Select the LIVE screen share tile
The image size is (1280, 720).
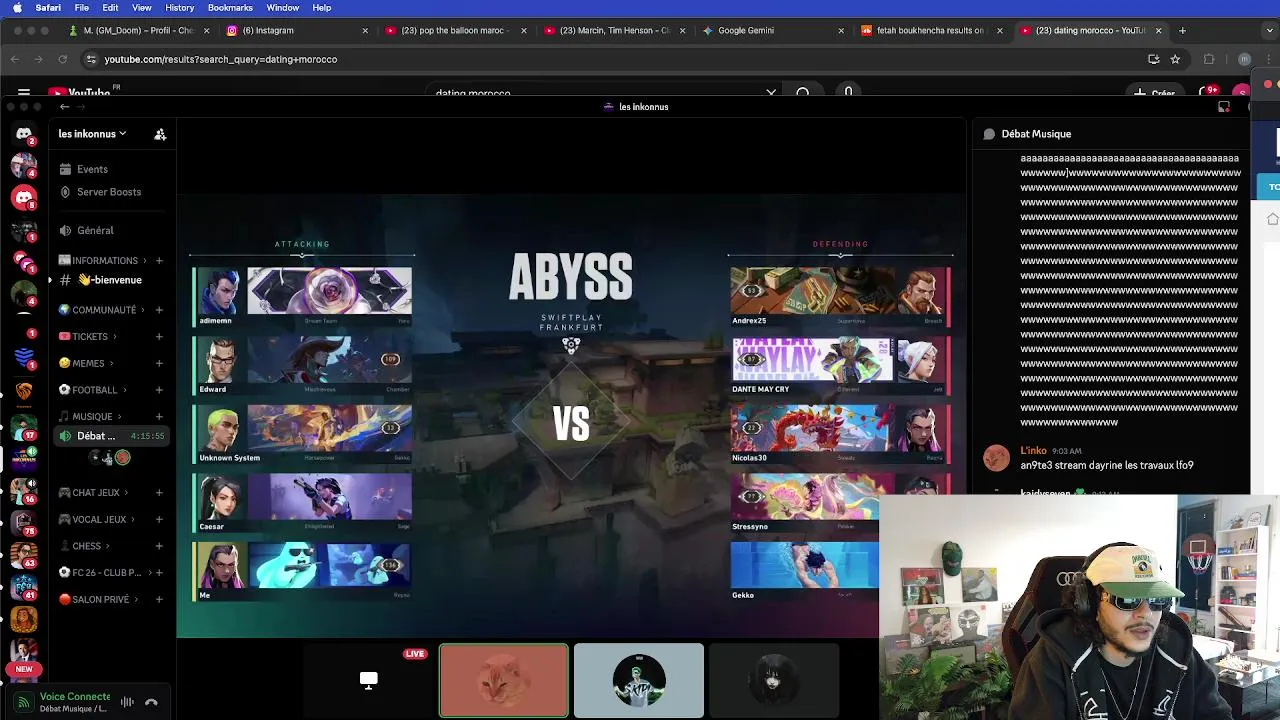coord(369,680)
